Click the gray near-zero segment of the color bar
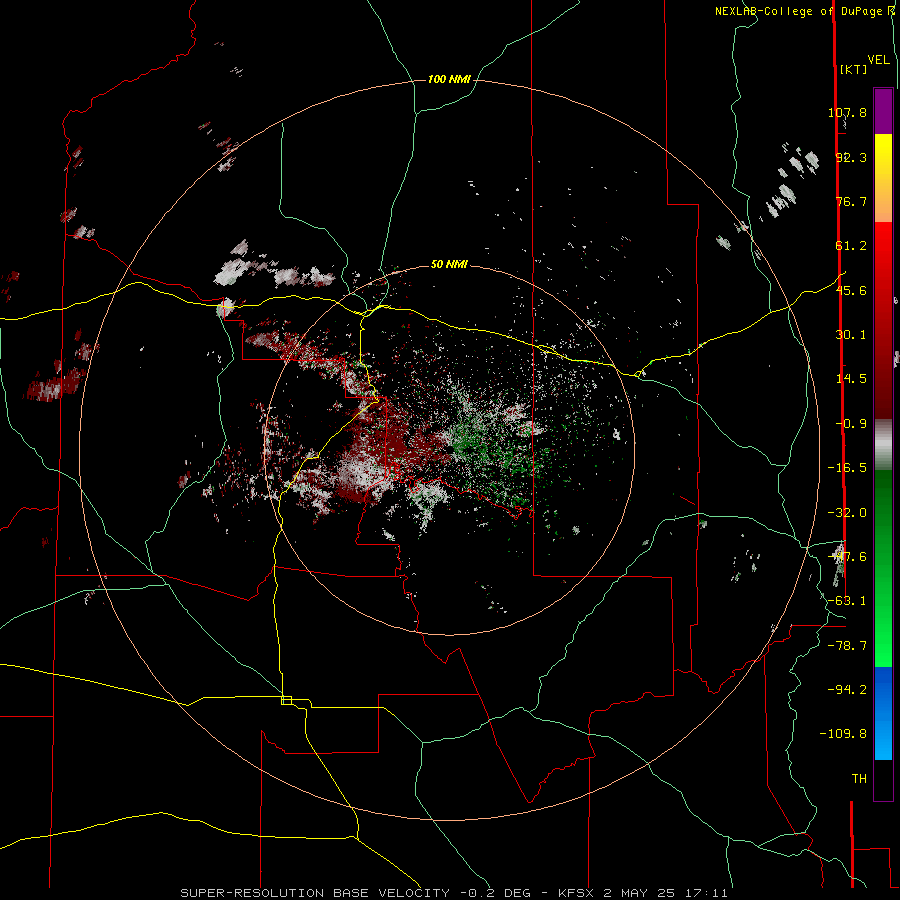 [883, 445]
